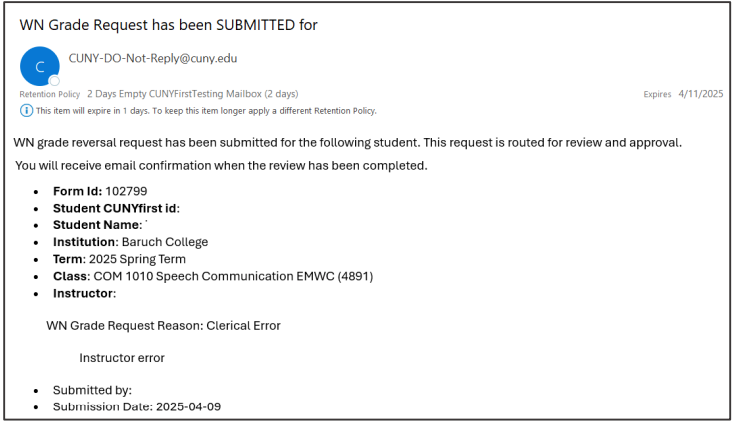The image size is (738, 431).
Task: Click the Student Name line
Action: 98,225
